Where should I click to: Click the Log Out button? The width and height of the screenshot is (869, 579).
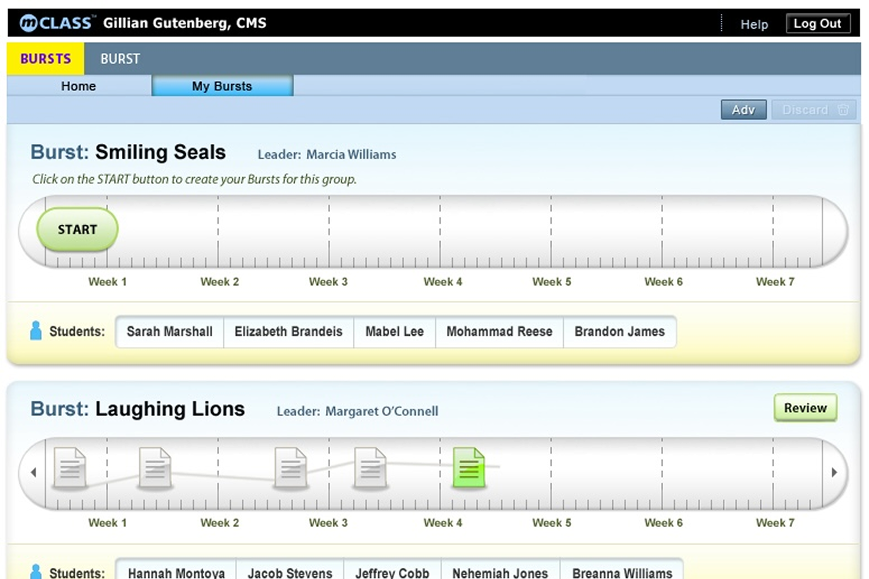[x=817, y=23]
